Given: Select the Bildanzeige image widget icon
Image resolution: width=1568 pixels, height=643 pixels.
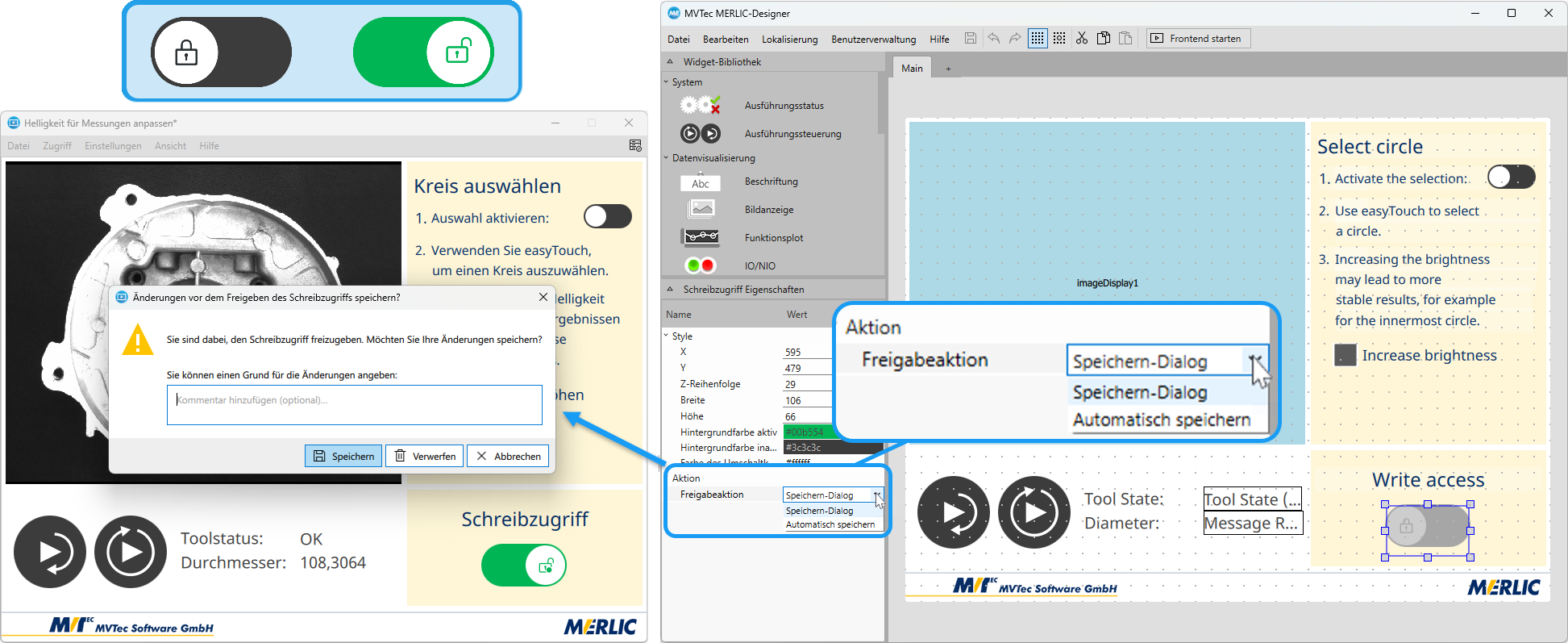Looking at the screenshot, I should [x=701, y=209].
